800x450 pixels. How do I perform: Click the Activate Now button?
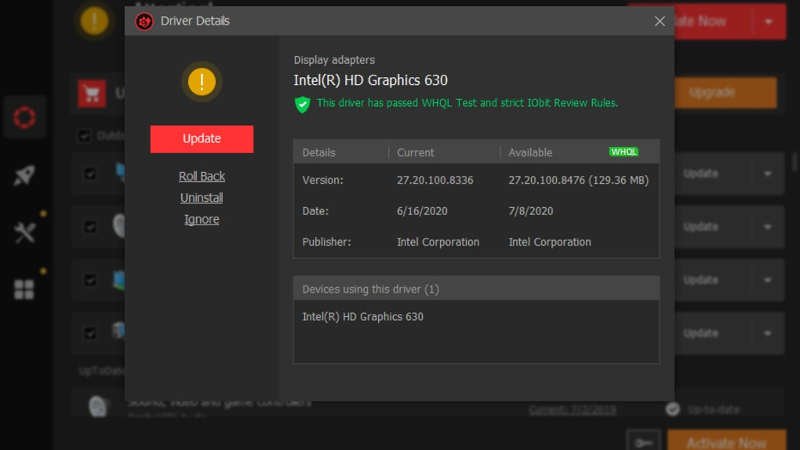(727, 441)
